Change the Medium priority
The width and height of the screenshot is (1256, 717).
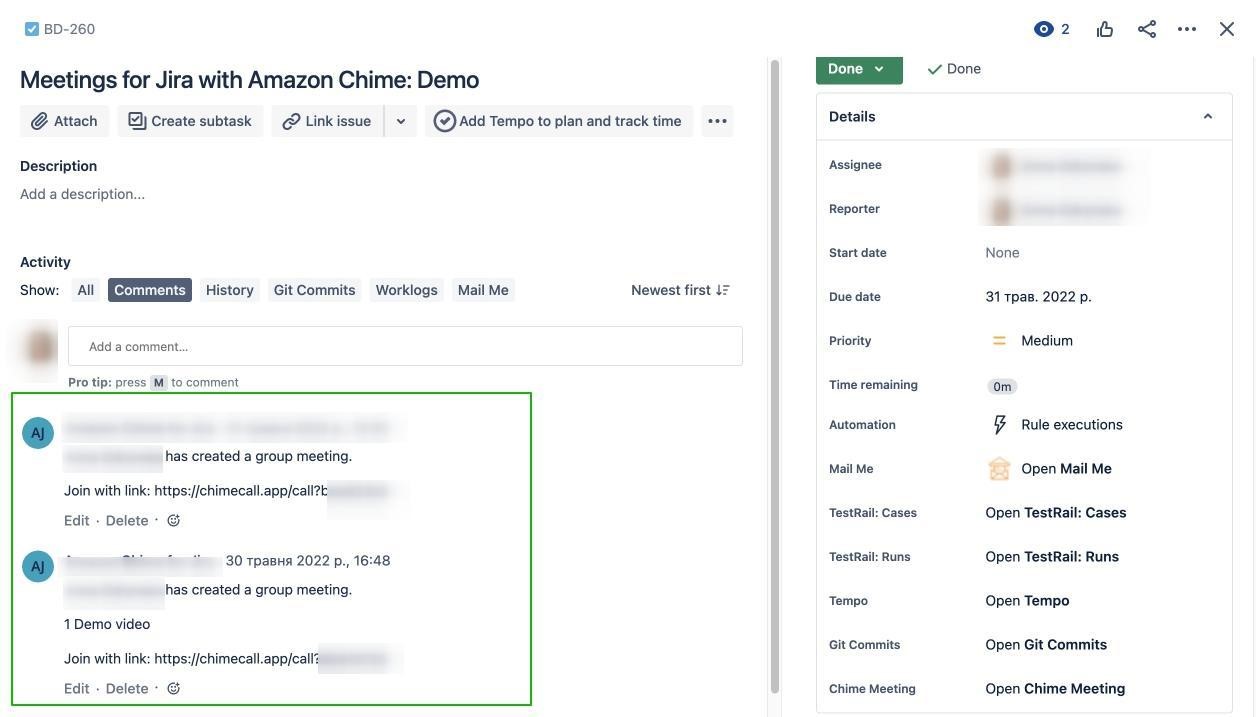pos(1047,341)
